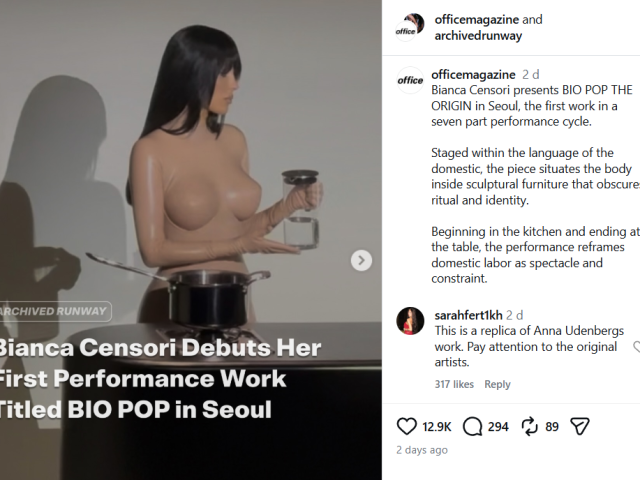
Task: View sarahfert1kh's profile picture
Action: click(x=410, y=321)
